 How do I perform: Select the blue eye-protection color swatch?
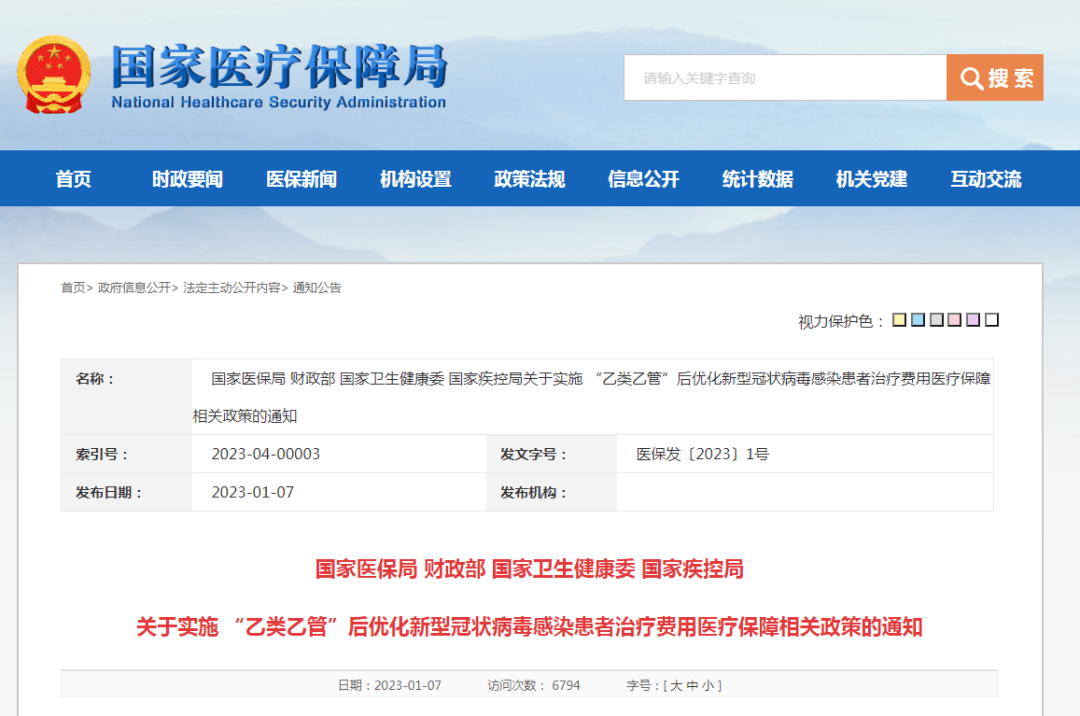tap(918, 319)
